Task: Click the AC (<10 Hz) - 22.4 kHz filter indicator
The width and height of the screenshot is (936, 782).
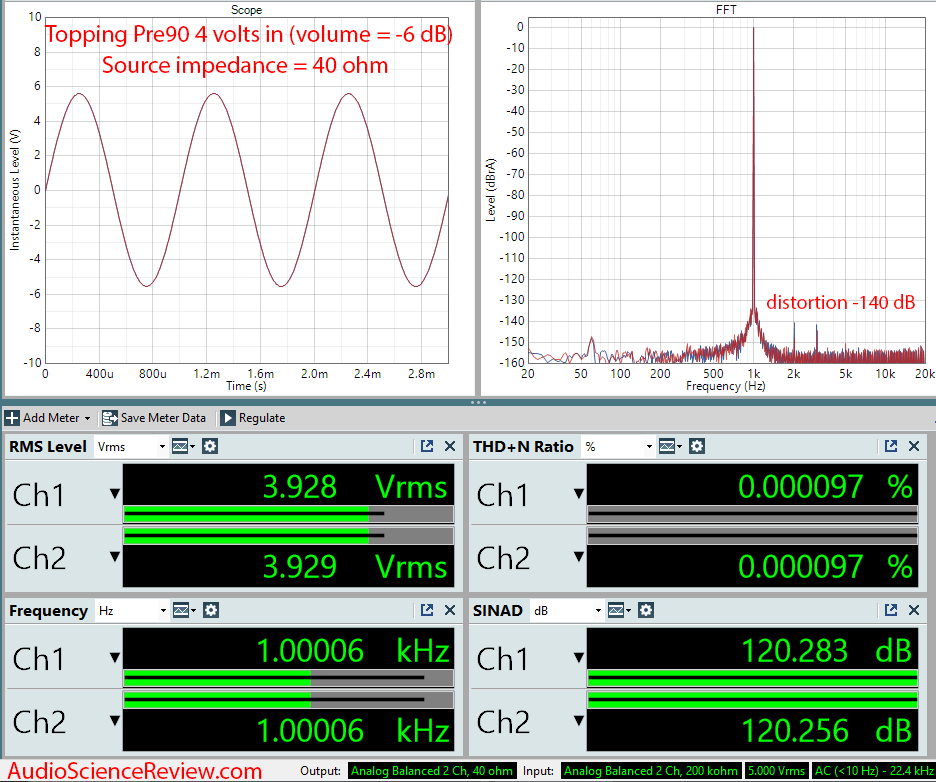Action: point(874,771)
